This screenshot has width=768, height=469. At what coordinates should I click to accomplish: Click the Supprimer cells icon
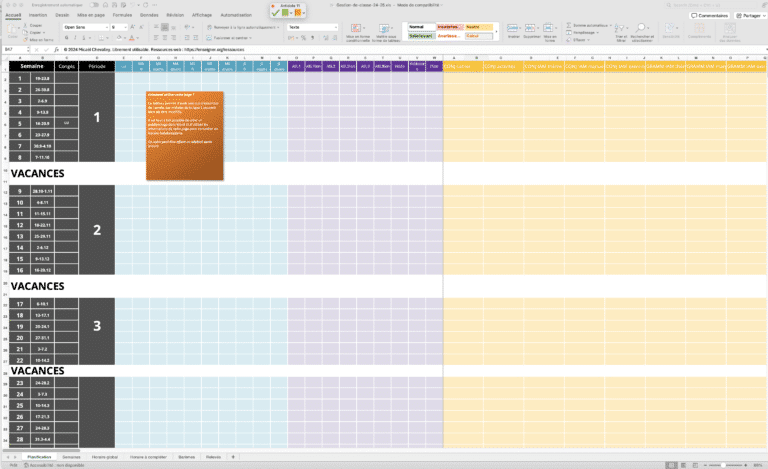pos(530,28)
